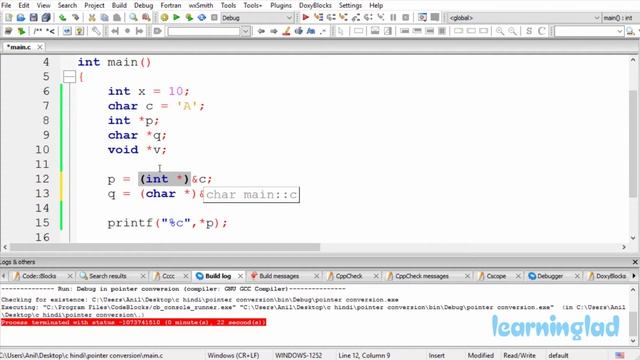Toggle match case Aa in search bar
This screenshot has height=360, width=640.
click(x=311, y=31)
